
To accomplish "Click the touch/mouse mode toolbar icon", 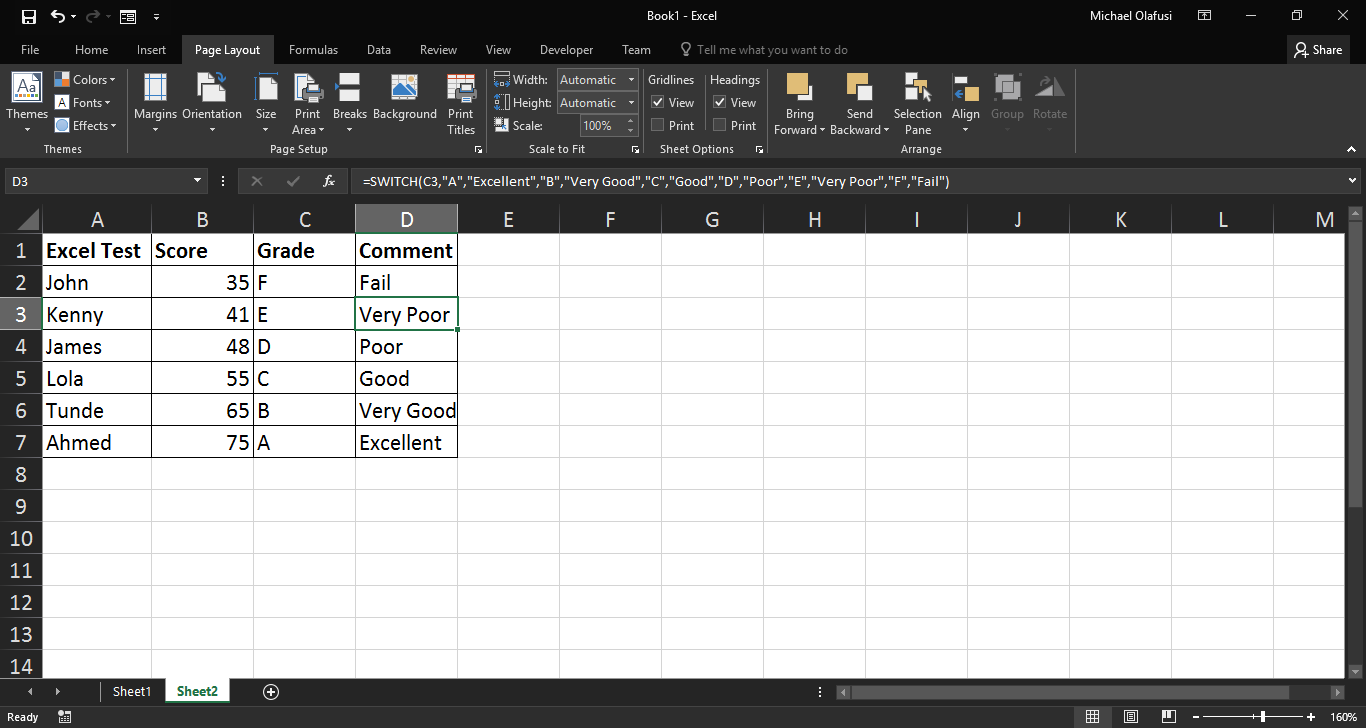I will (127, 16).
